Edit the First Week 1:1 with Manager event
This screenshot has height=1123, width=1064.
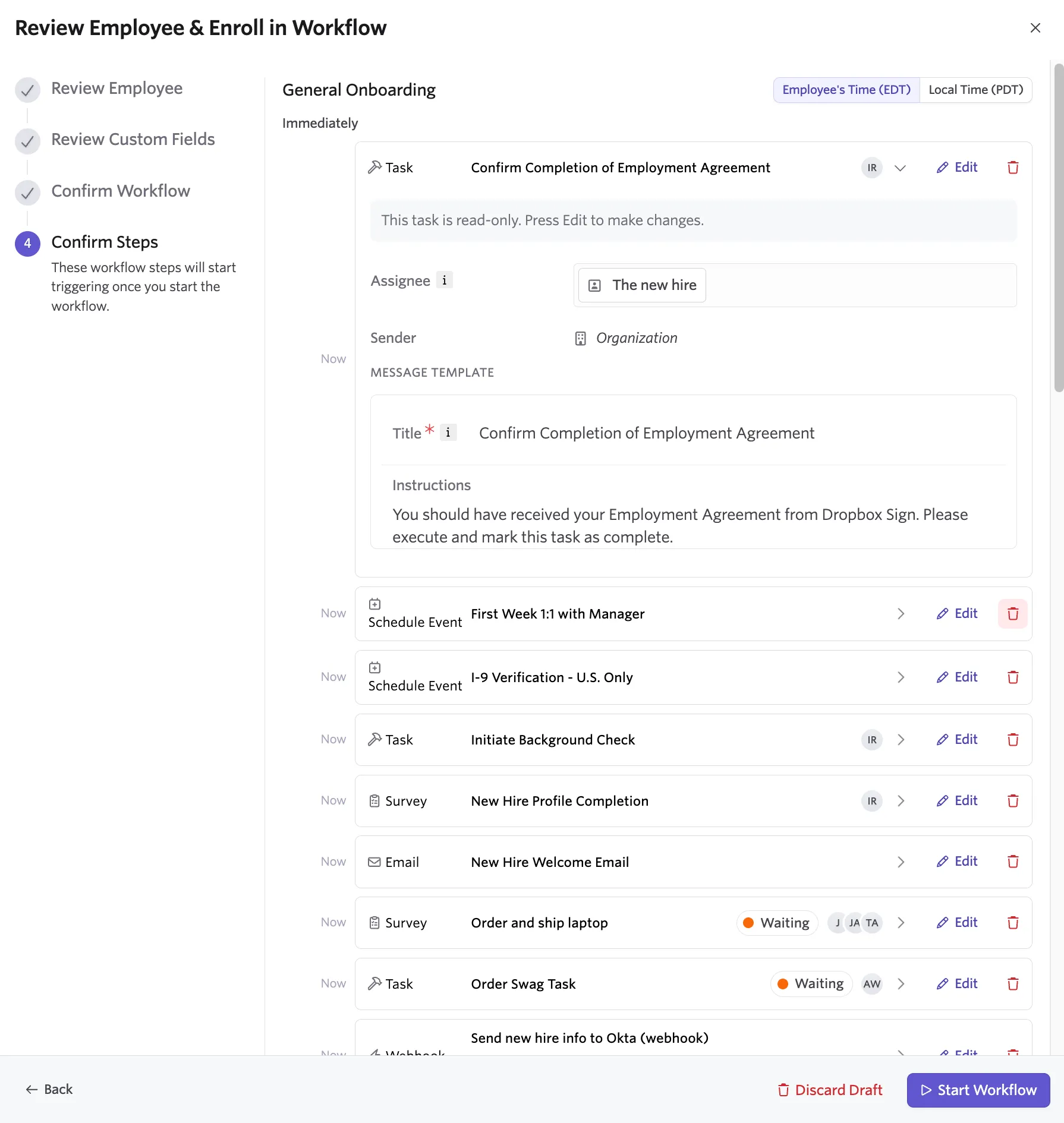coord(957,614)
